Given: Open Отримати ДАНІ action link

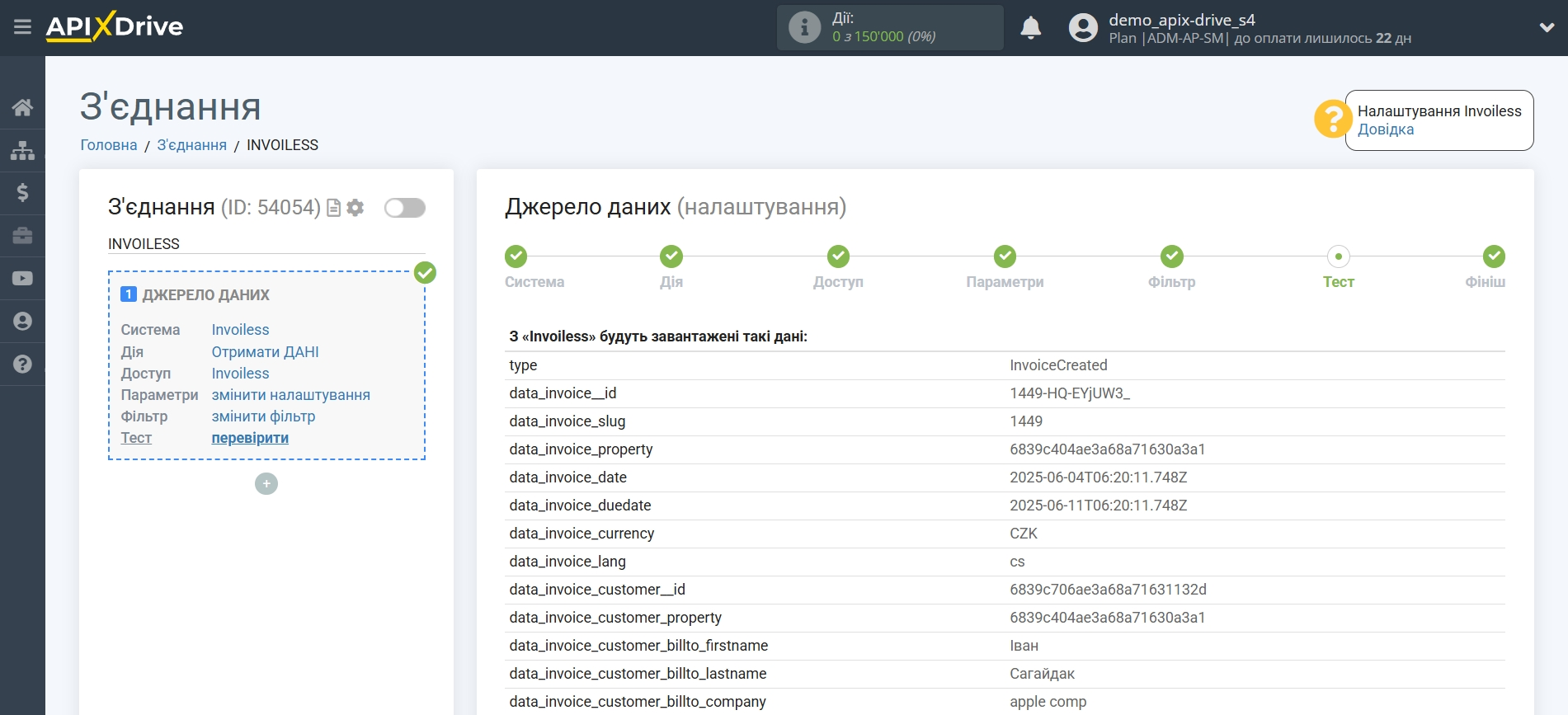Looking at the screenshot, I should pos(265,352).
